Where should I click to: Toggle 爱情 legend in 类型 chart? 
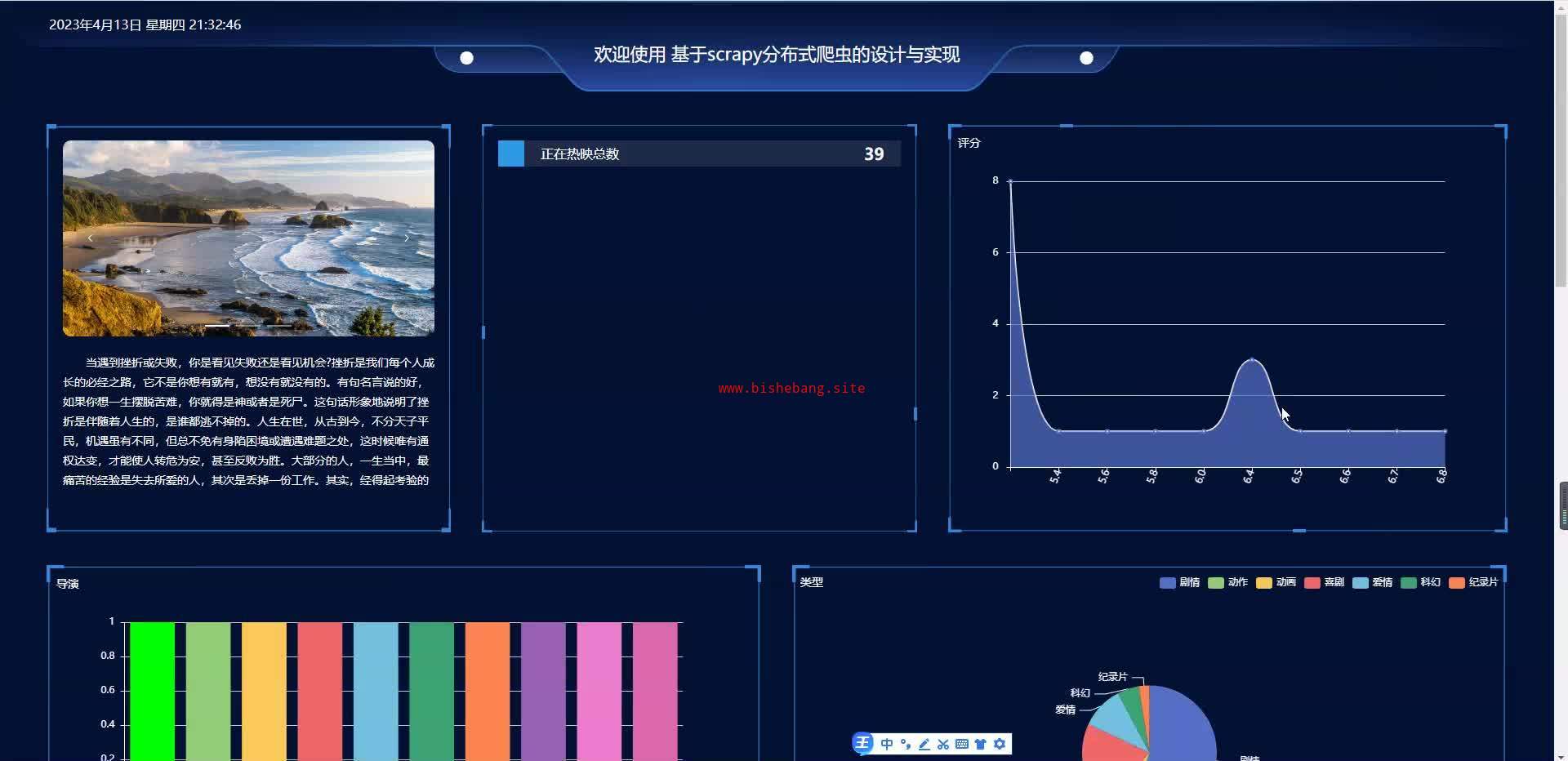click(1373, 582)
